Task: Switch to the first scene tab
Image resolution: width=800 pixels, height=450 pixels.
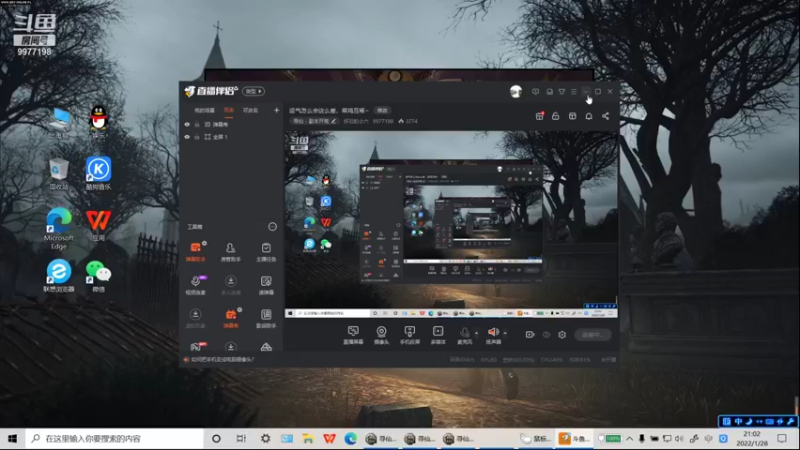Action: tap(205, 110)
